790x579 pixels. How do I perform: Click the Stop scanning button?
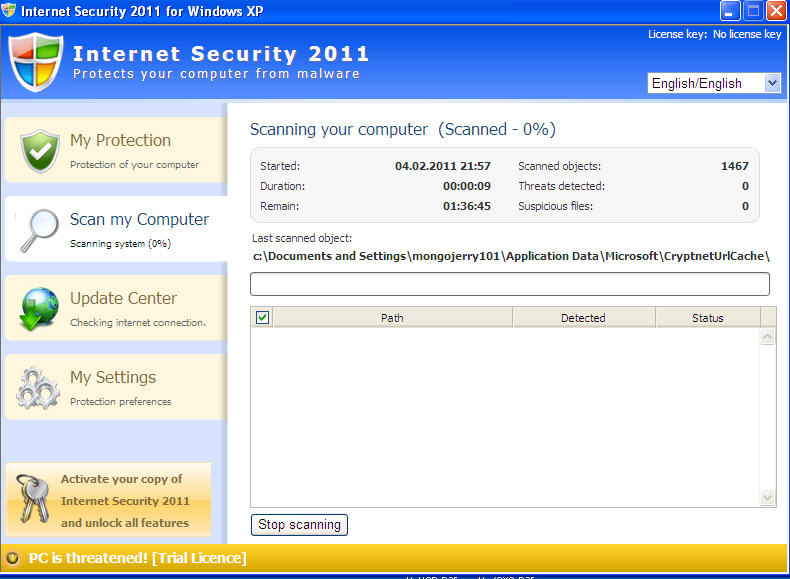pos(299,525)
